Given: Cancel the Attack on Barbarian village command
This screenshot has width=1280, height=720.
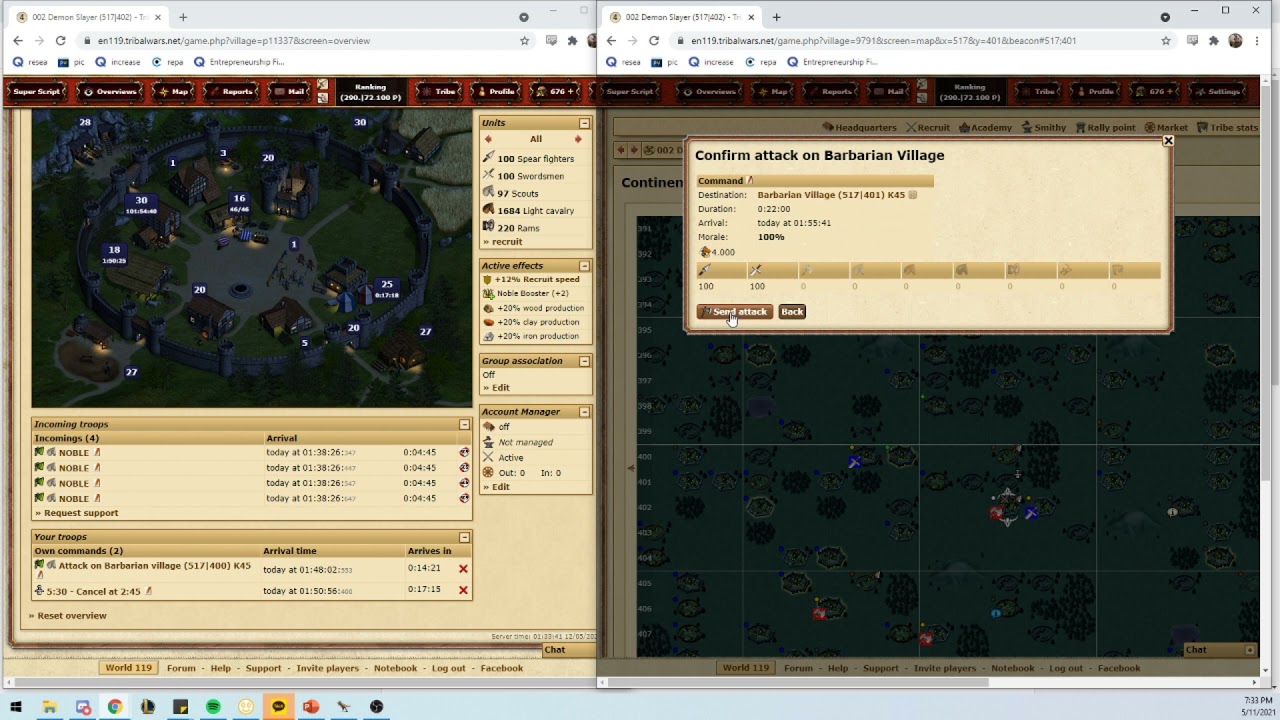Looking at the screenshot, I should [x=463, y=569].
